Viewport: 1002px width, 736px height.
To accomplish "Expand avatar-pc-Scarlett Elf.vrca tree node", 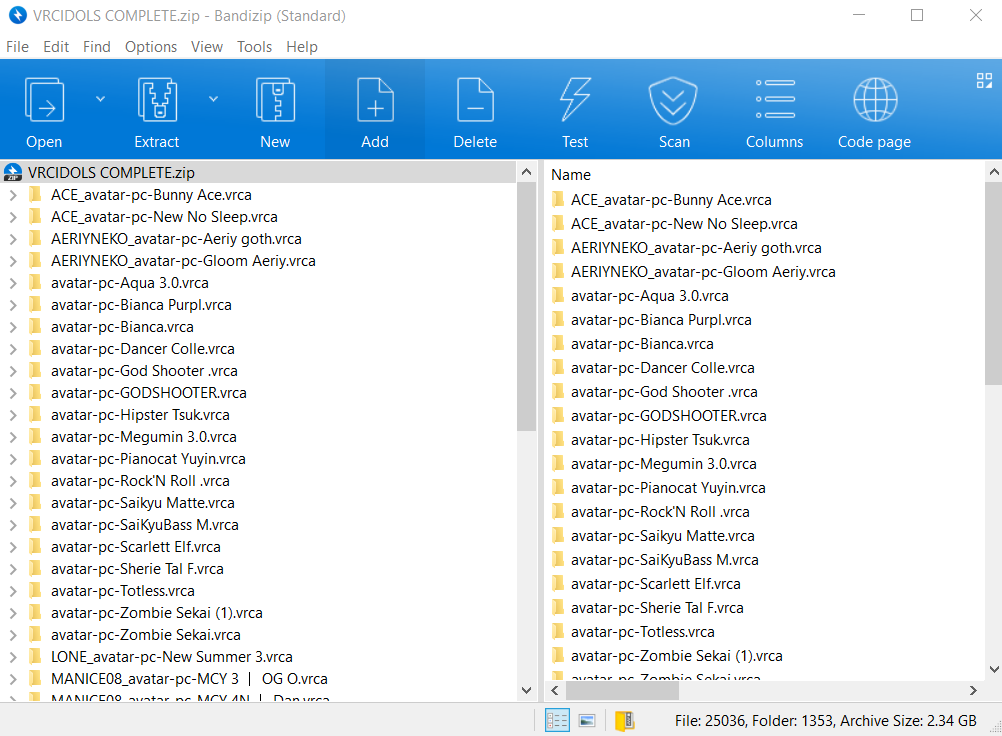I will pyautogui.click(x=13, y=548).
